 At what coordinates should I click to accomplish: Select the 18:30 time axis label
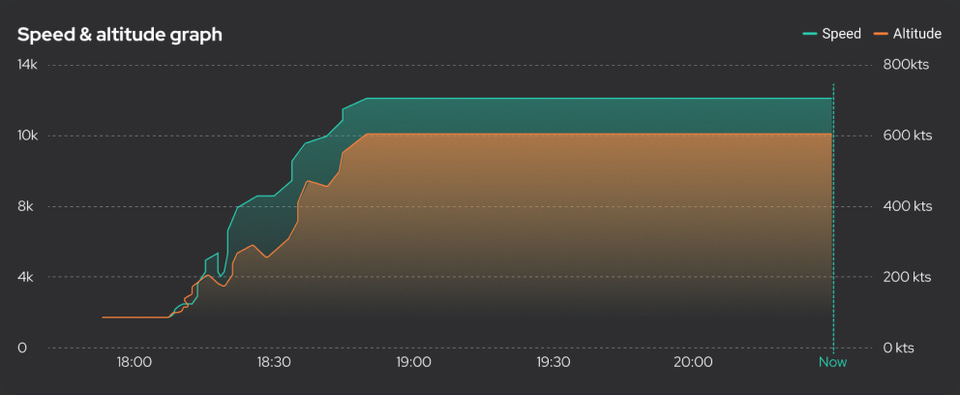[274, 363]
